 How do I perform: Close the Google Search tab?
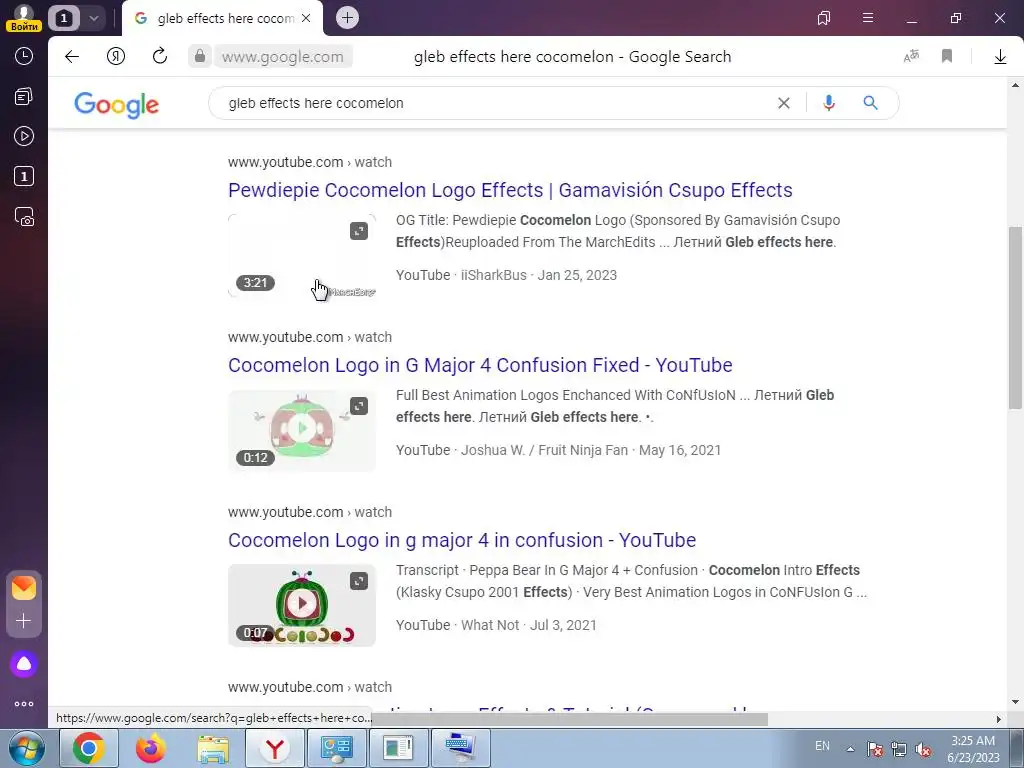pyautogui.click(x=306, y=18)
